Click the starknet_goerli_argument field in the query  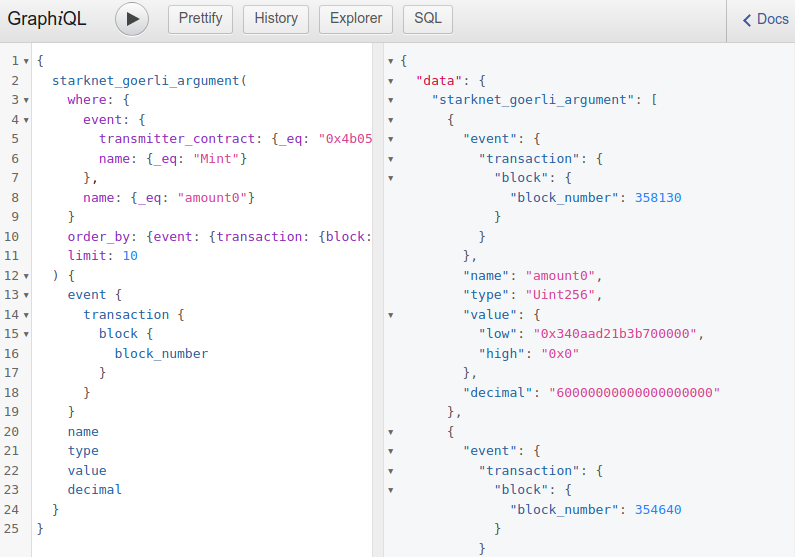point(145,81)
